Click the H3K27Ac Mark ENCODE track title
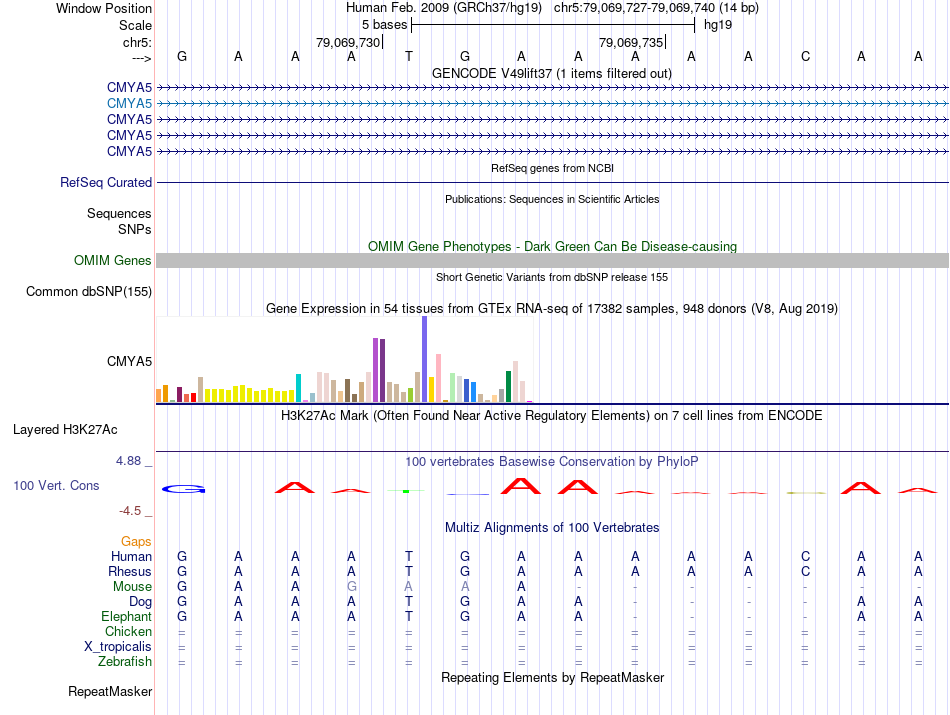The width and height of the screenshot is (950, 715). click(x=552, y=416)
